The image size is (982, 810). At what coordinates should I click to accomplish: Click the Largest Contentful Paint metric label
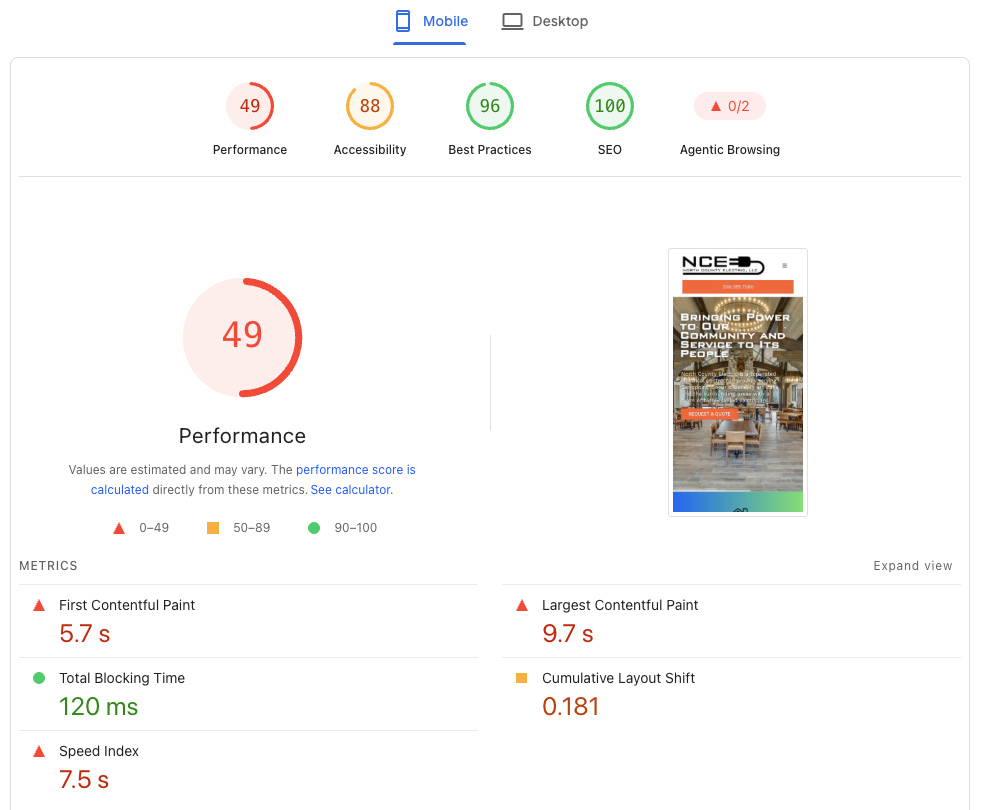click(x=620, y=605)
